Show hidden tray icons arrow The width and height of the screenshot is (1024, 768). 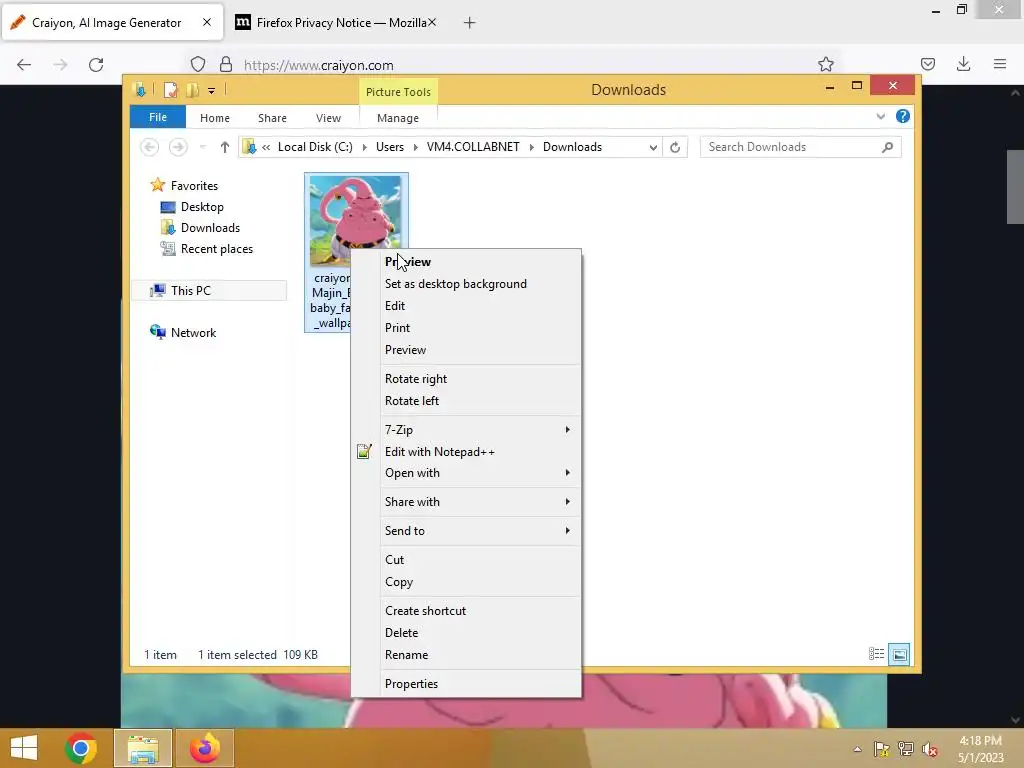[x=857, y=749]
